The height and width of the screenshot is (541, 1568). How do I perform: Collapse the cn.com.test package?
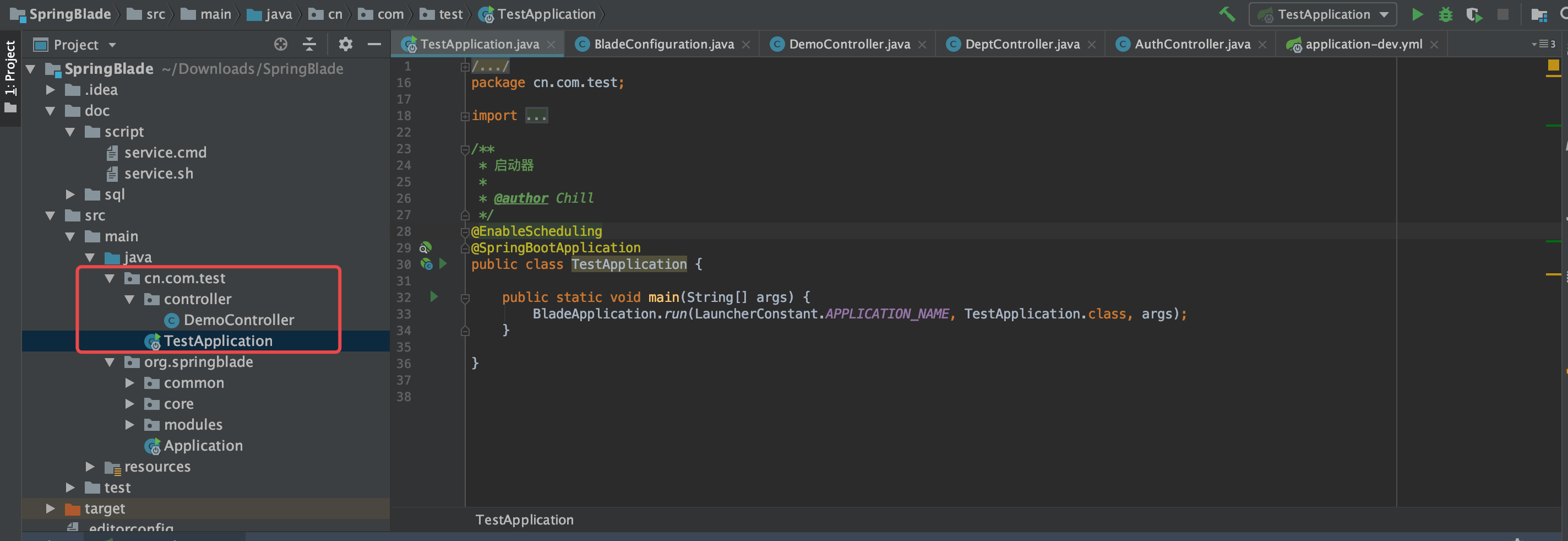pos(110,278)
